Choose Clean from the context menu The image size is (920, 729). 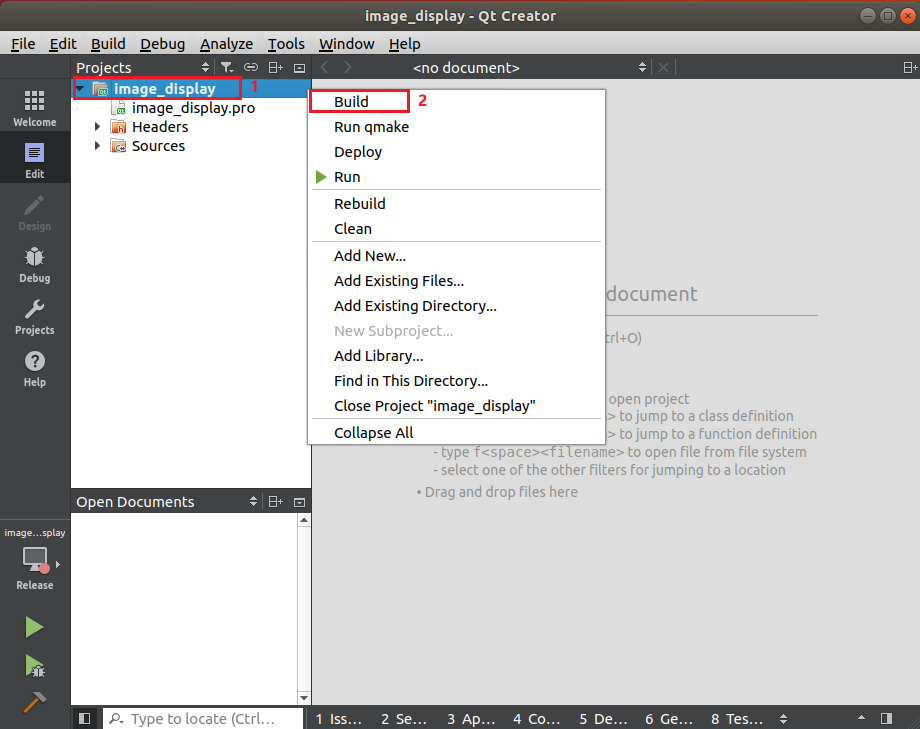456,229
